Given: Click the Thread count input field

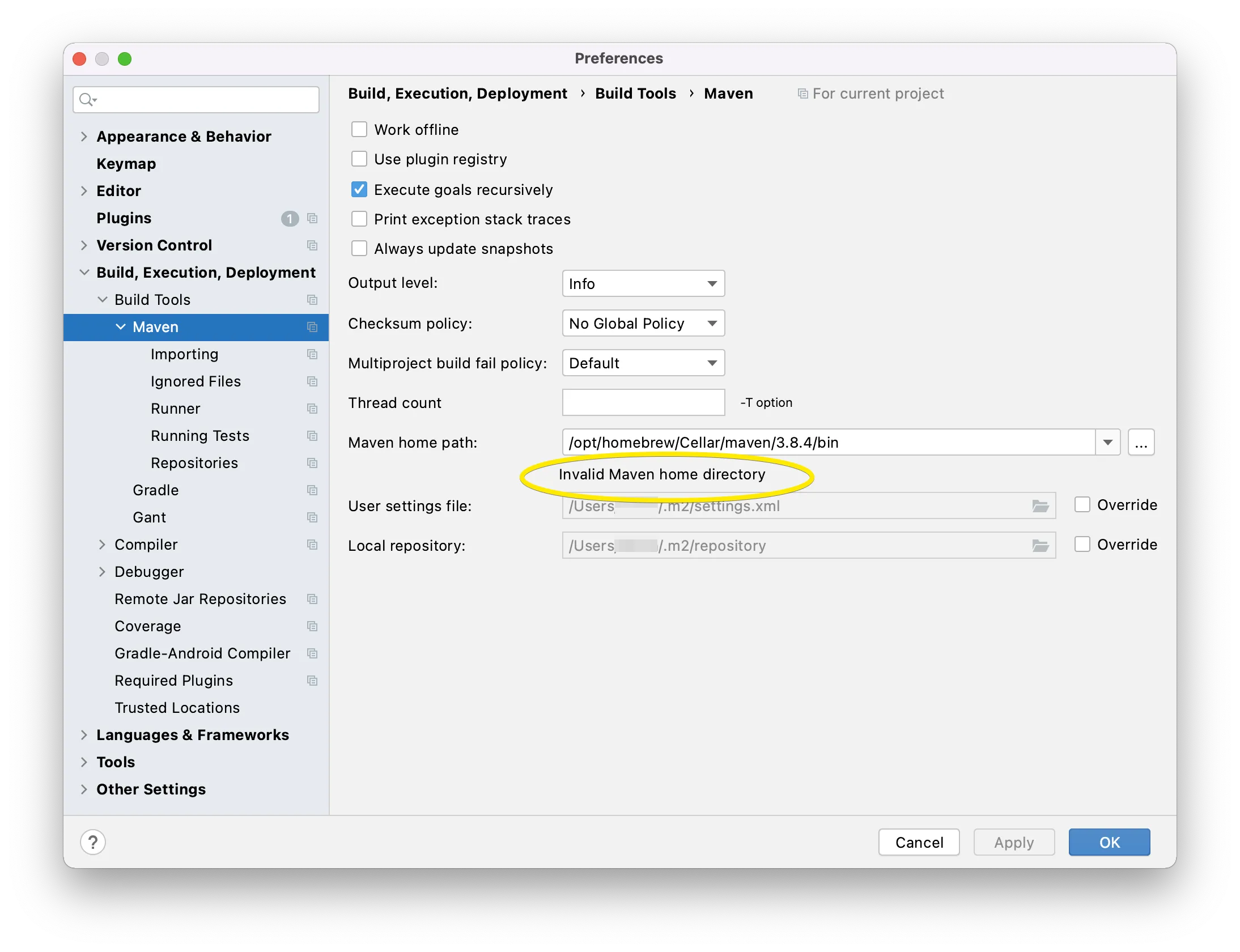Looking at the screenshot, I should click(x=643, y=403).
